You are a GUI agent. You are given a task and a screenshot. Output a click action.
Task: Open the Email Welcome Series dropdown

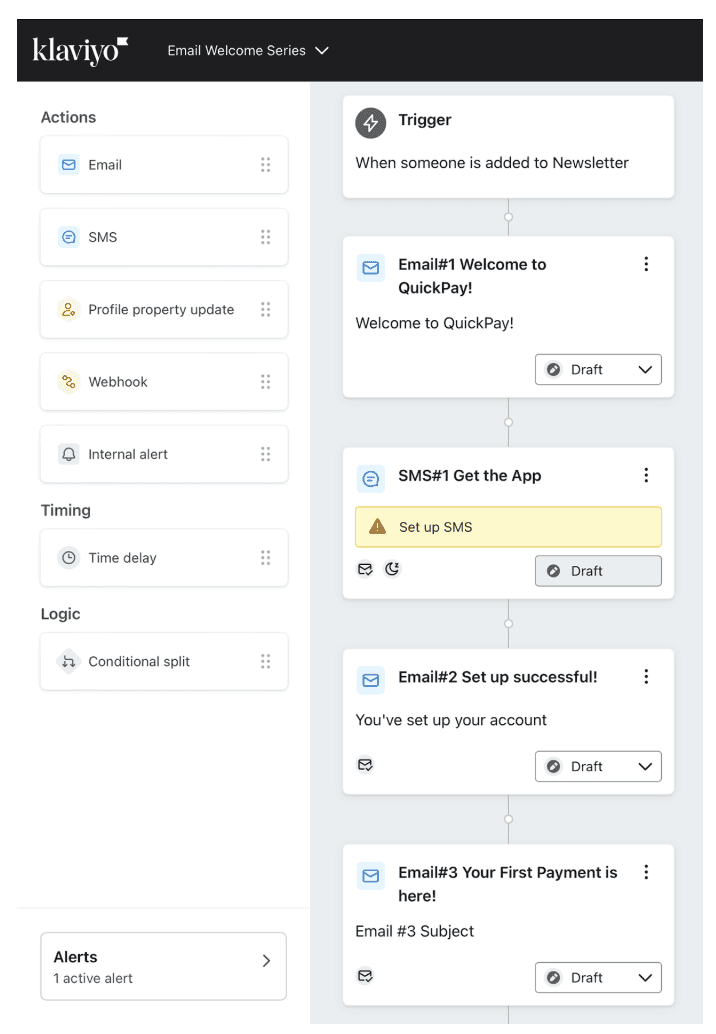coord(248,50)
